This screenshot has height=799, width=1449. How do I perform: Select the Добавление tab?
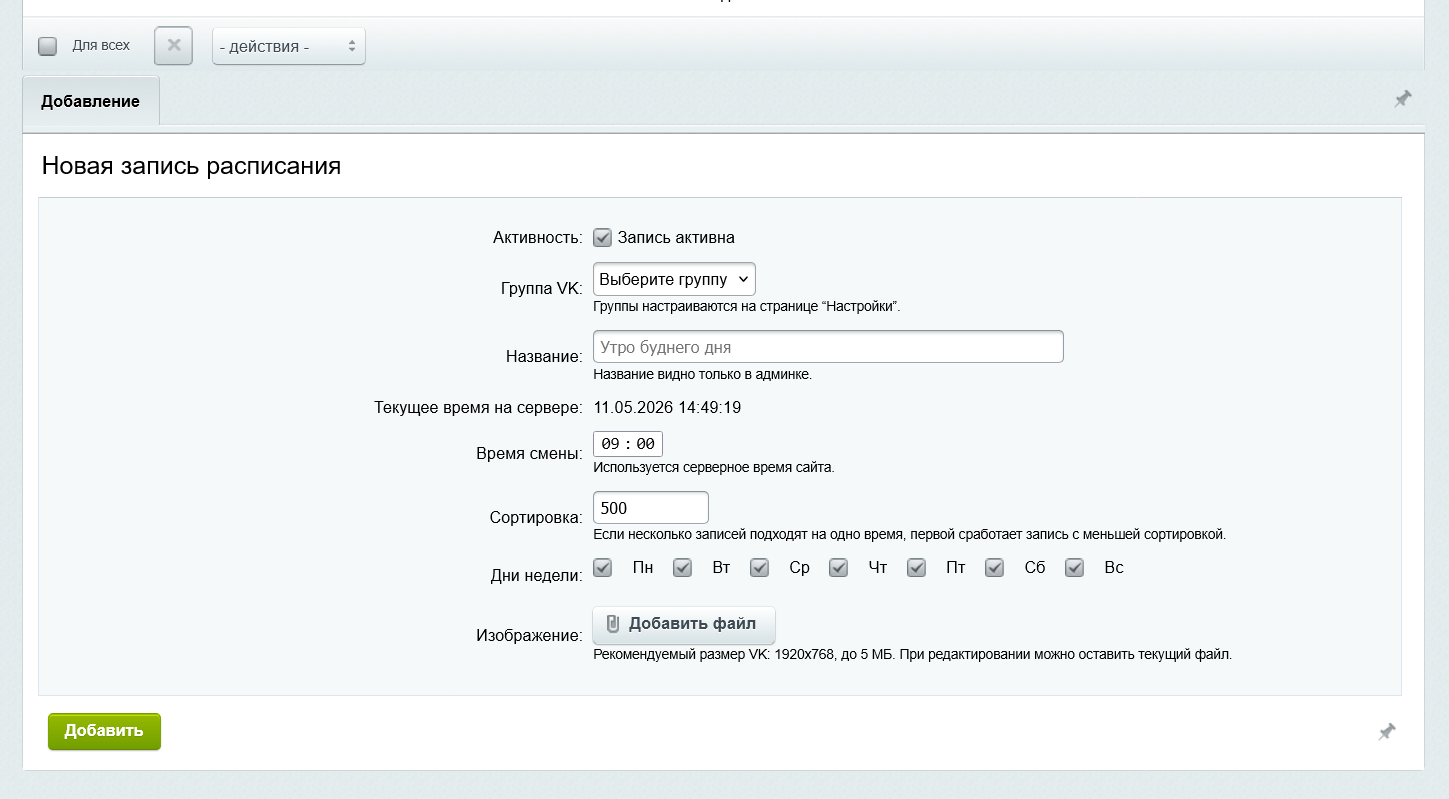90,101
